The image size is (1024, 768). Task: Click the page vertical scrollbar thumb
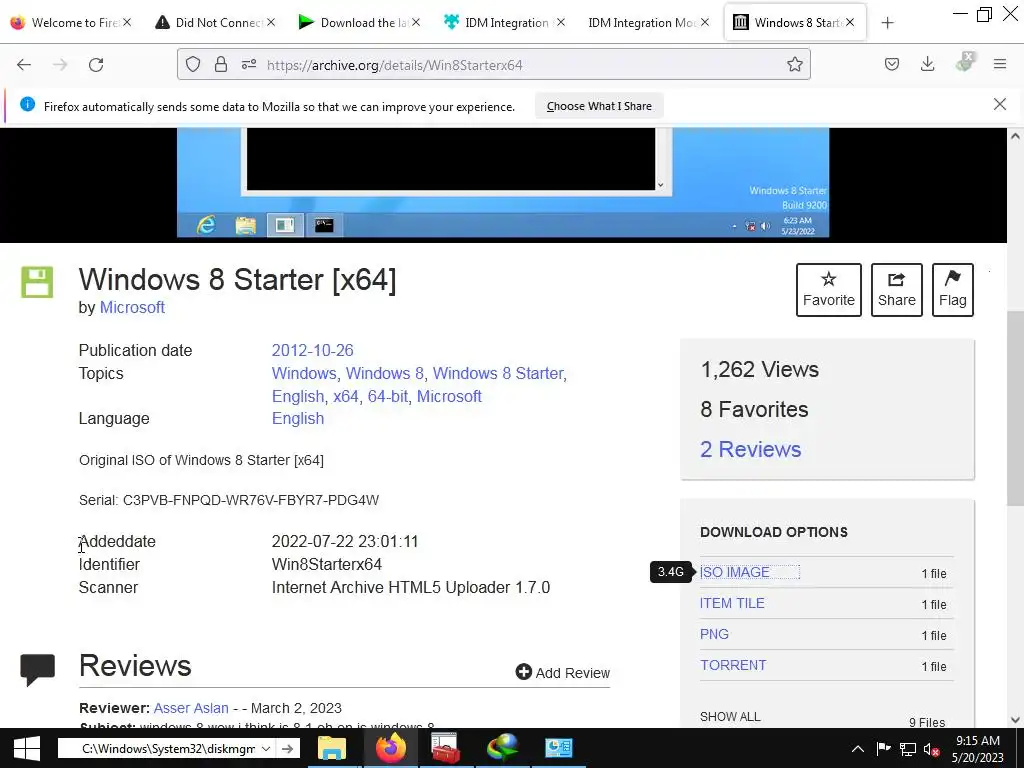1015,408
